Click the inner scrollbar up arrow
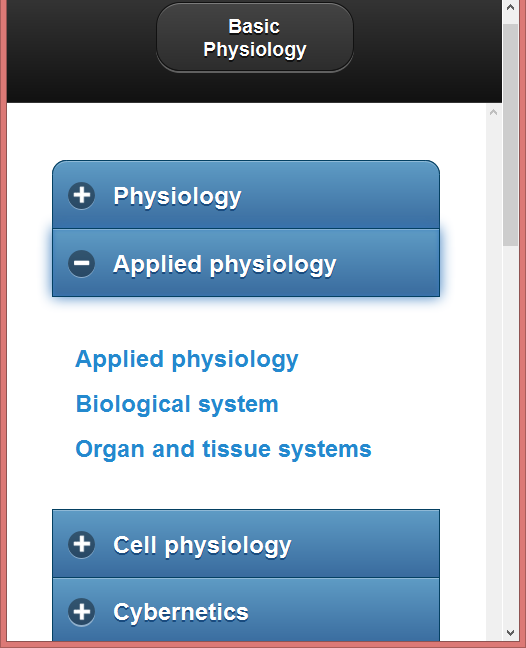 [x=493, y=112]
